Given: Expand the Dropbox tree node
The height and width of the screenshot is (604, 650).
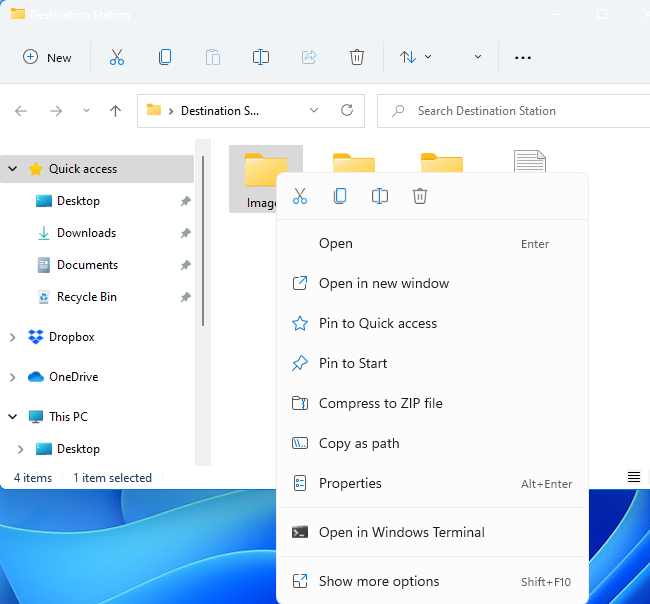Looking at the screenshot, I should tap(12, 338).
